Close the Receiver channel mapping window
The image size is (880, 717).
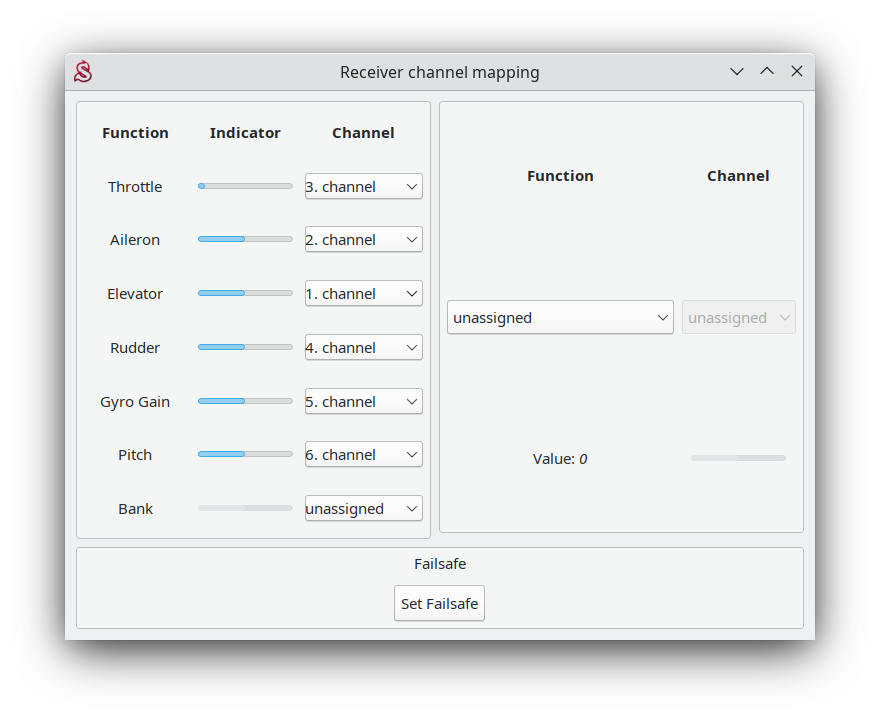pyautogui.click(x=797, y=72)
